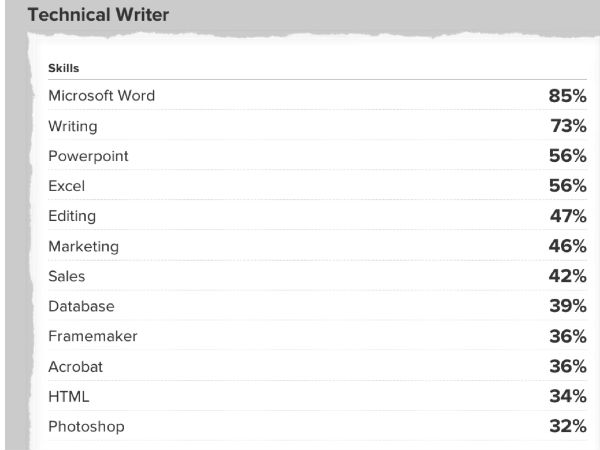Select the 73% Writing percentage

point(566,126)
